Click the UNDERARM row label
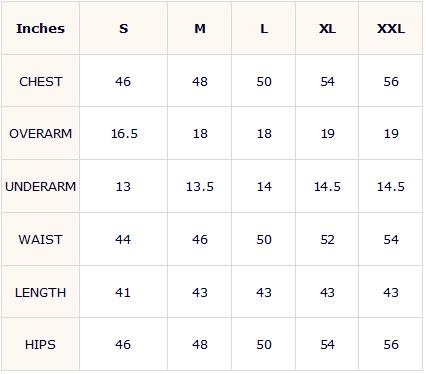Screen dimensions: 426x374 40,186
